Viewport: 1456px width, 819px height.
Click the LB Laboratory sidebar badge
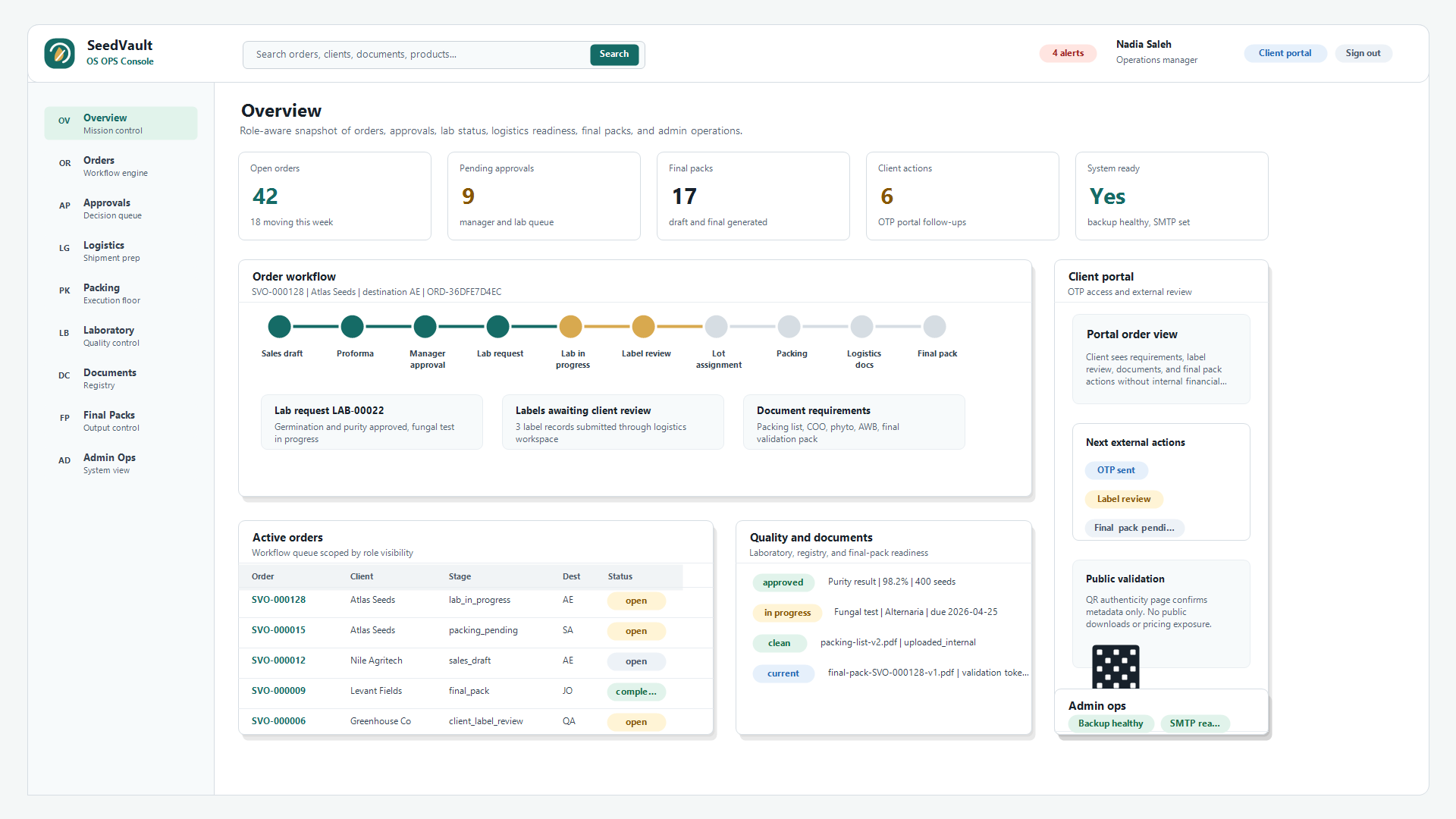pyautogui.click(x=64, y=333)
